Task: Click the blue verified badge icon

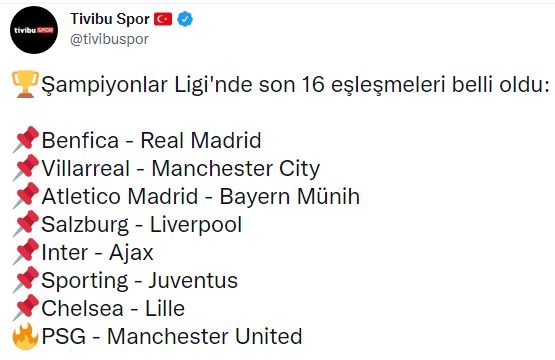Action: coord(185,19)
